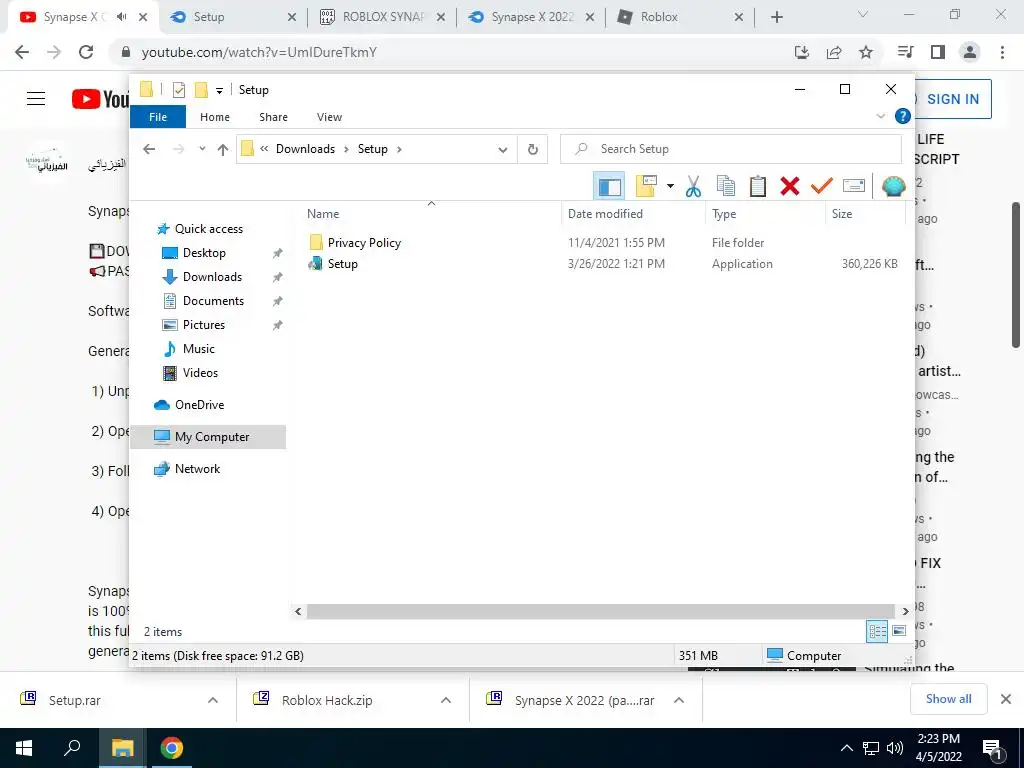Viewport: 1024px width, 768px height.
Task: Open Chrome three-dot menu
Action: tap(1002, 52)
